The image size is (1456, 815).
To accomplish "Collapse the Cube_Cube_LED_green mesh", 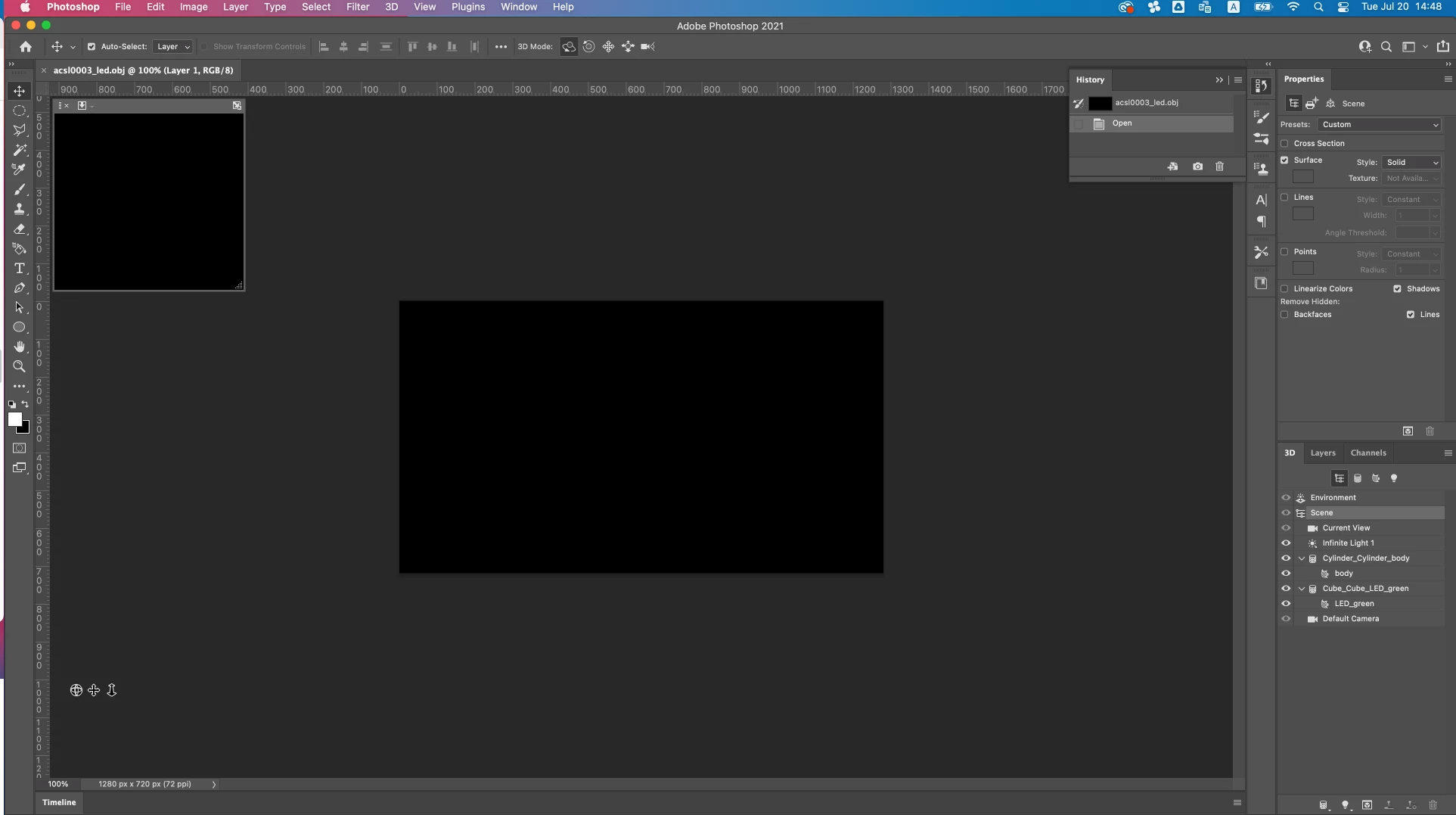I will [x=1302, y=589].
